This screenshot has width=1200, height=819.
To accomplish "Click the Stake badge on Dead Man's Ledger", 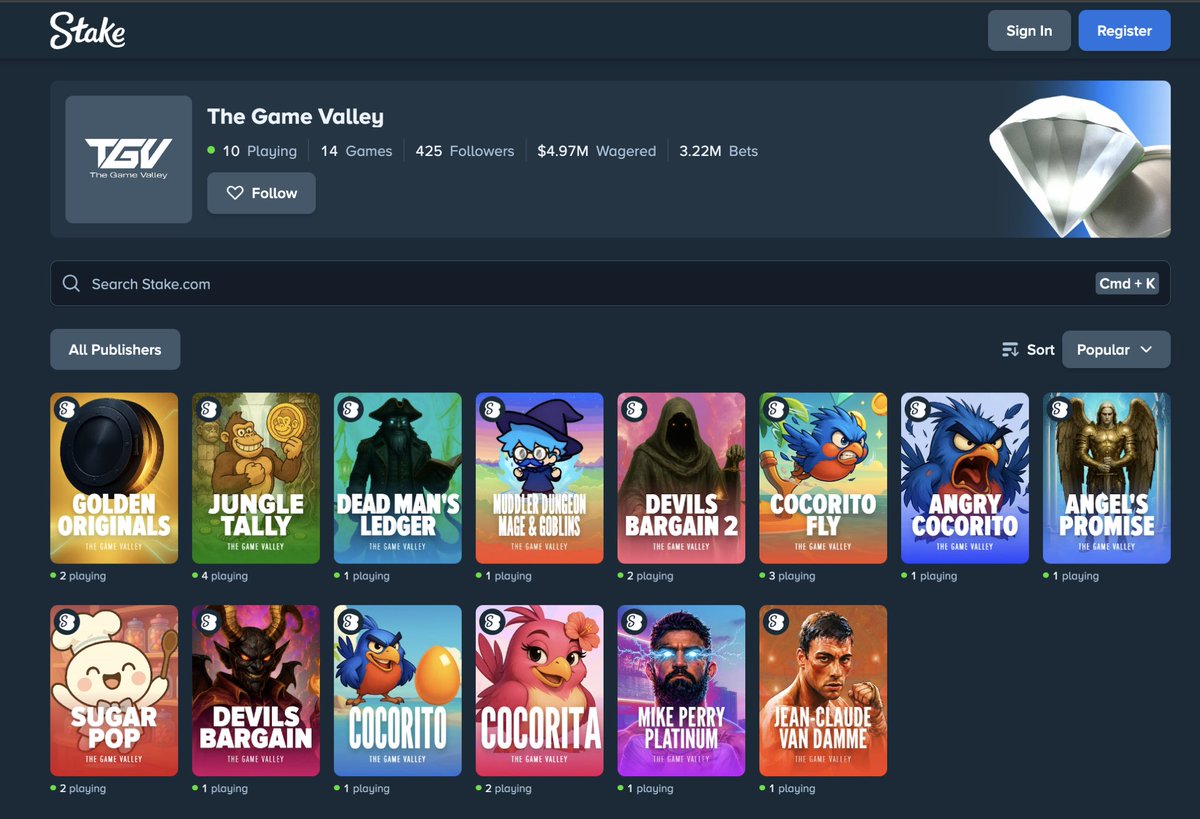I will (x=351, y=409).
